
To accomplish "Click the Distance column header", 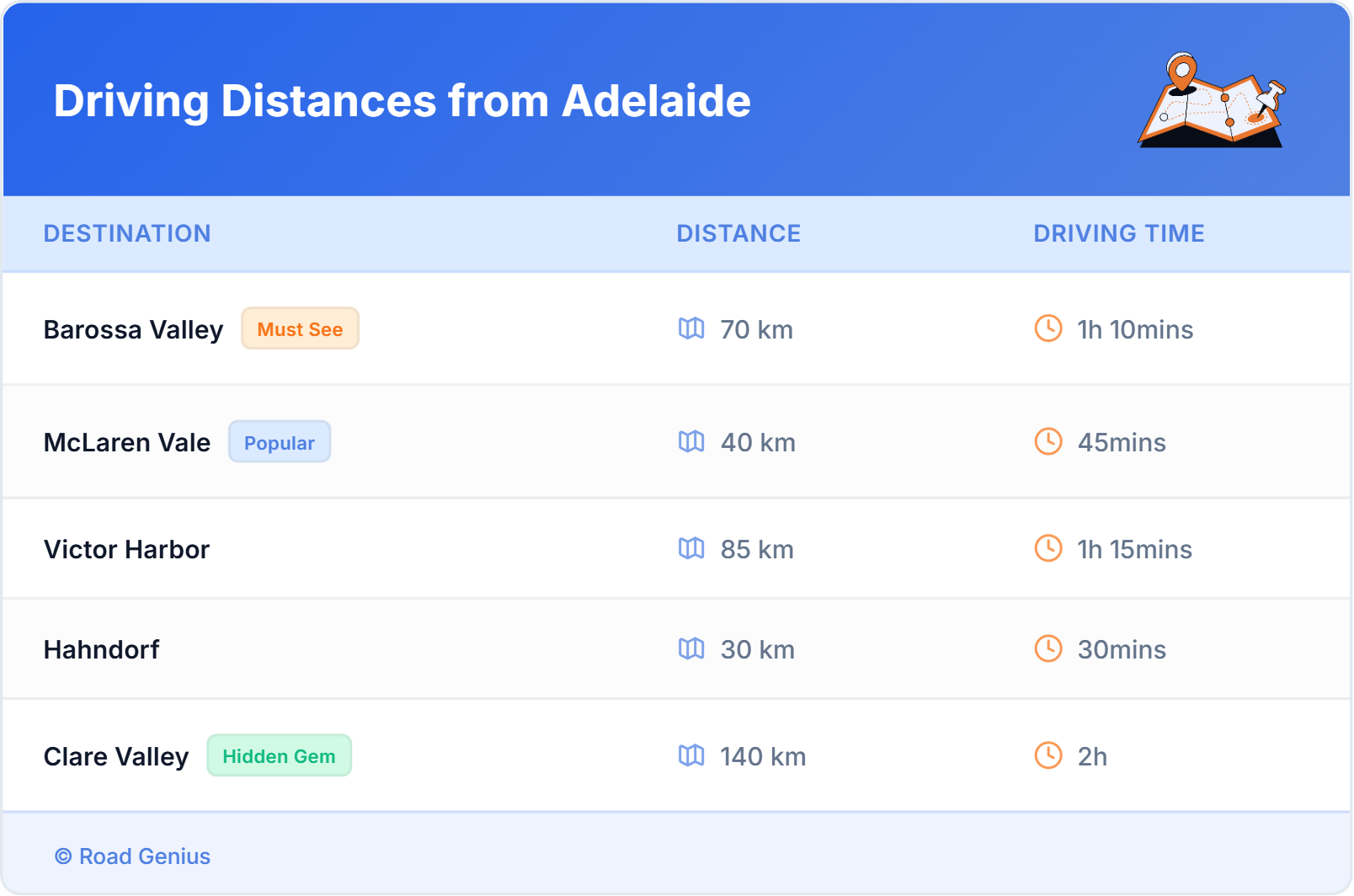I will [738, 233].
